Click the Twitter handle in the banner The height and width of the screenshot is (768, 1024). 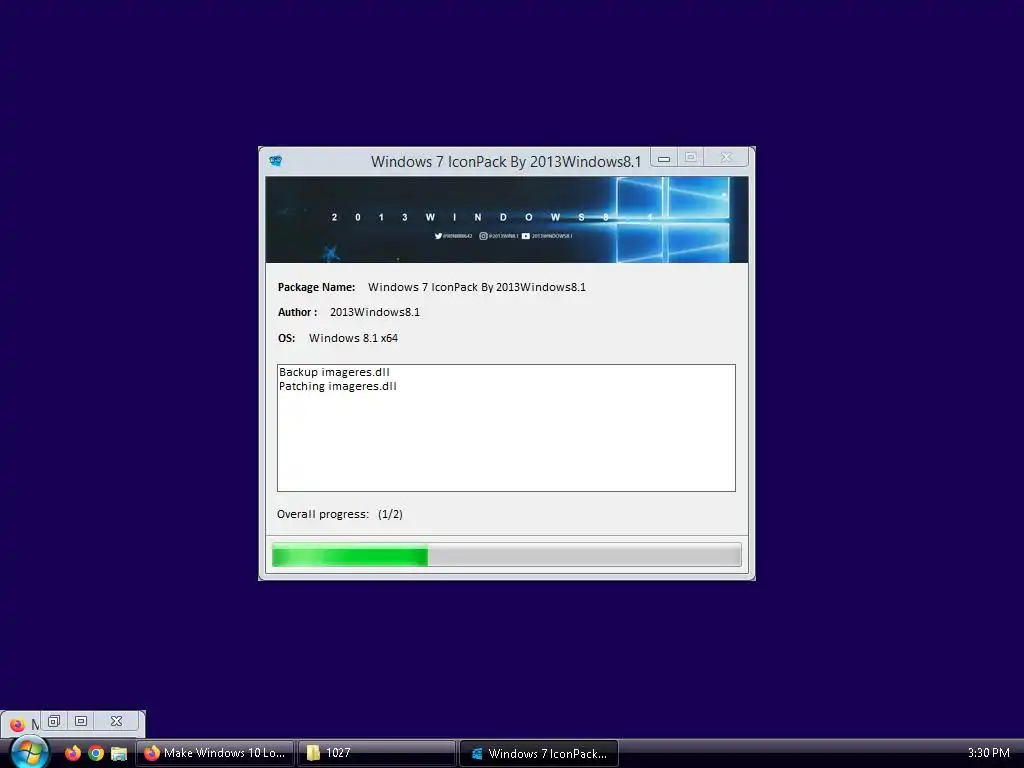coord(453,236)
